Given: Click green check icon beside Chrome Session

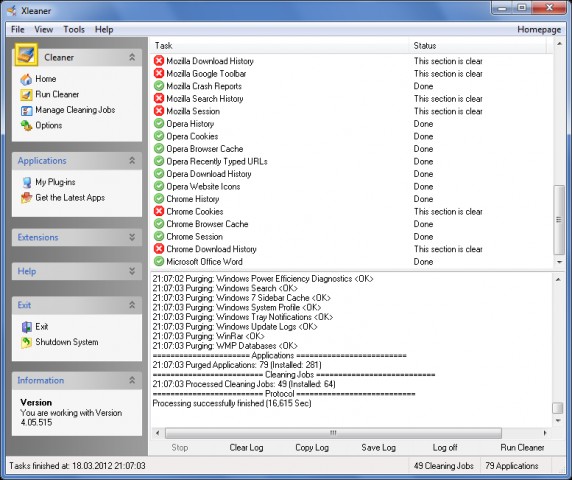Looking at the screenshot, I should [159, 236].
